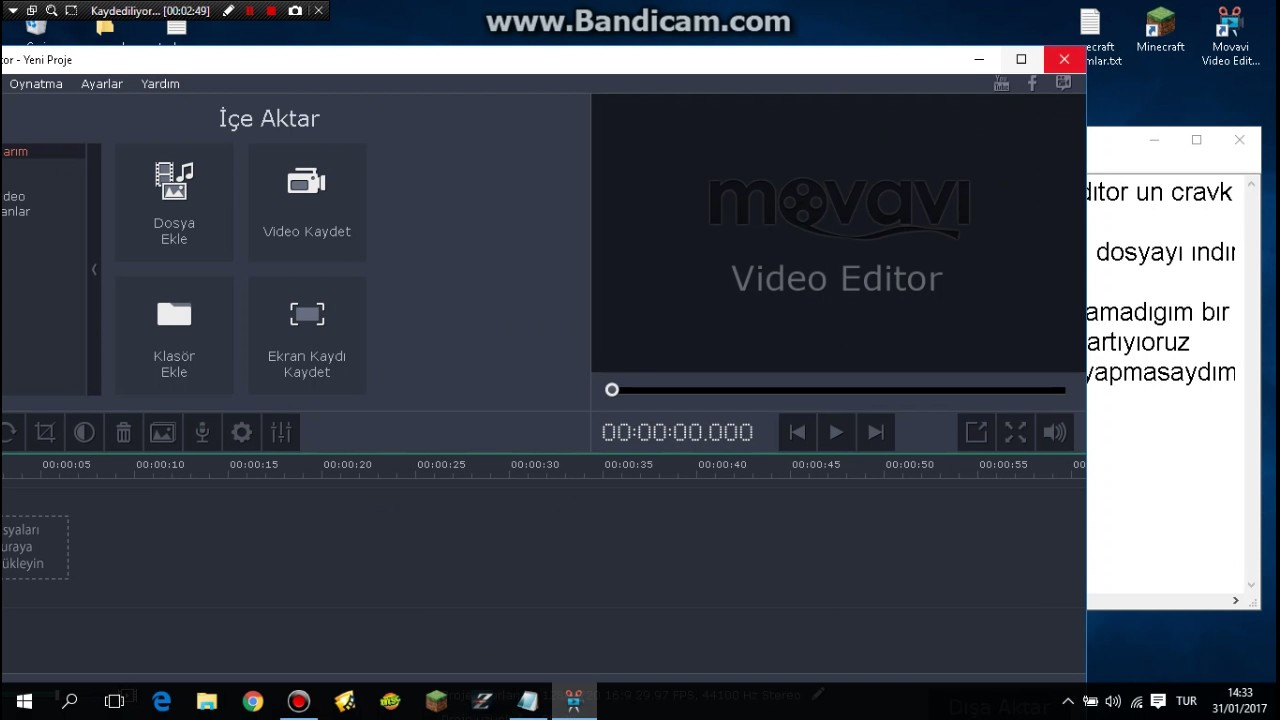Click the 00:00:30 timeline ruler mark
Screen dimensions: 1280x720
pyautogui.click(x=535, y=465)
